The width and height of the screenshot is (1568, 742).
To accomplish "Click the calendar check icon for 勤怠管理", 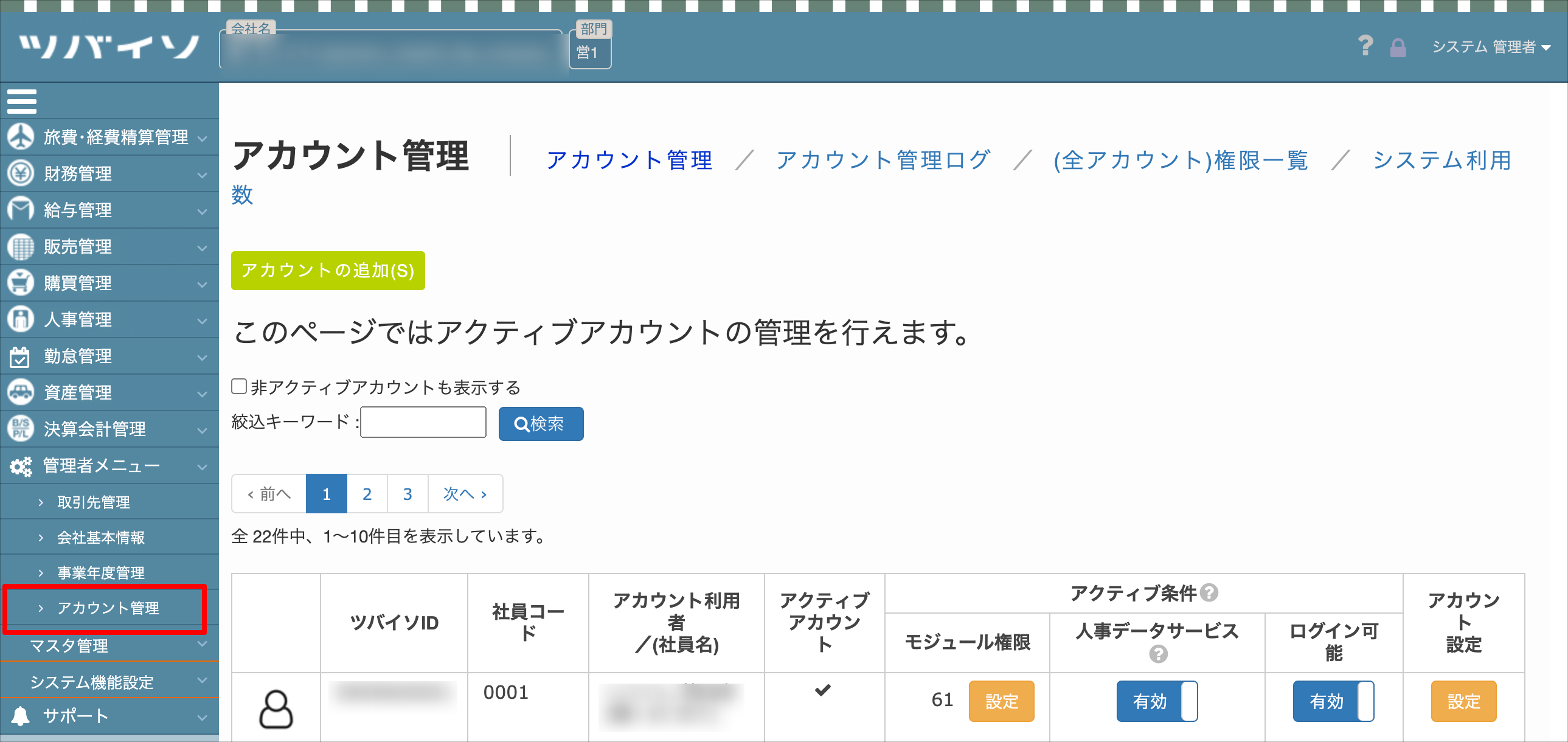I will pos(20,356).
